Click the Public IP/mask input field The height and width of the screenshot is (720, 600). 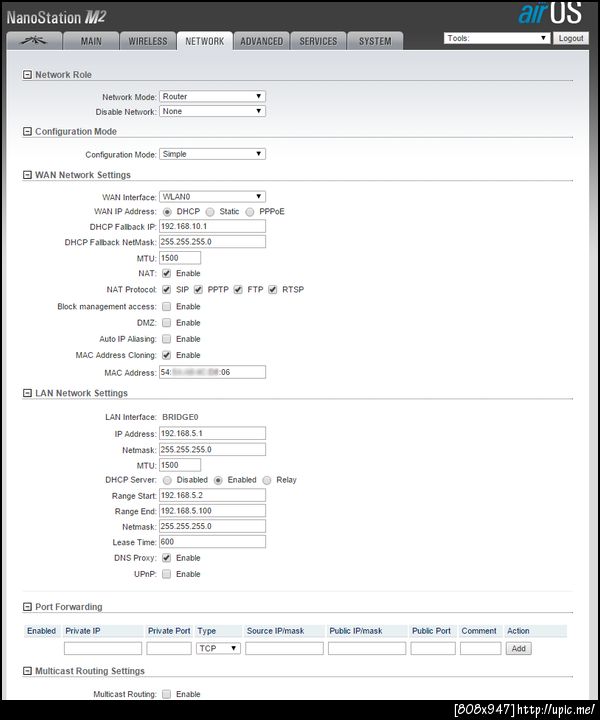(367, 648)
